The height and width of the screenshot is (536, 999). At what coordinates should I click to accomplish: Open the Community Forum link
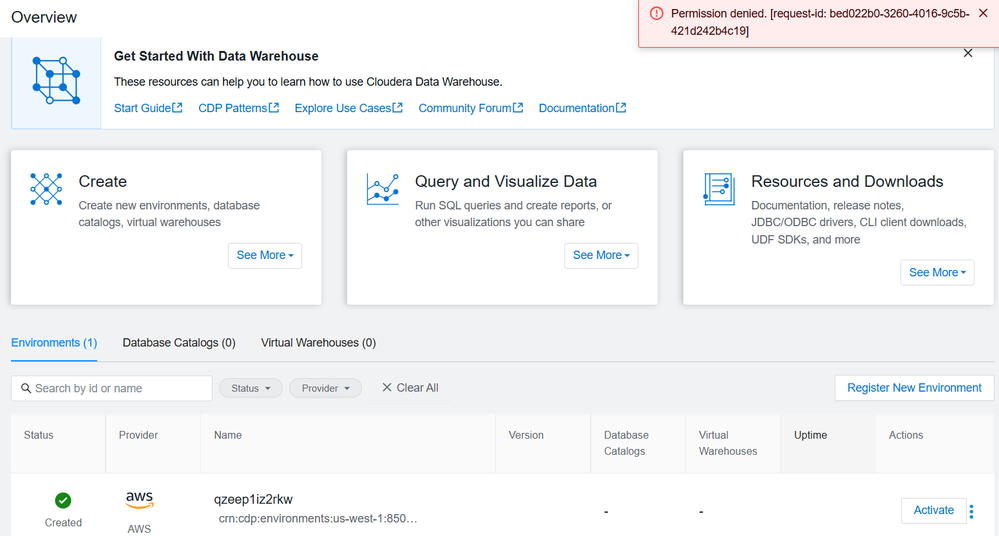click(471, 108)
